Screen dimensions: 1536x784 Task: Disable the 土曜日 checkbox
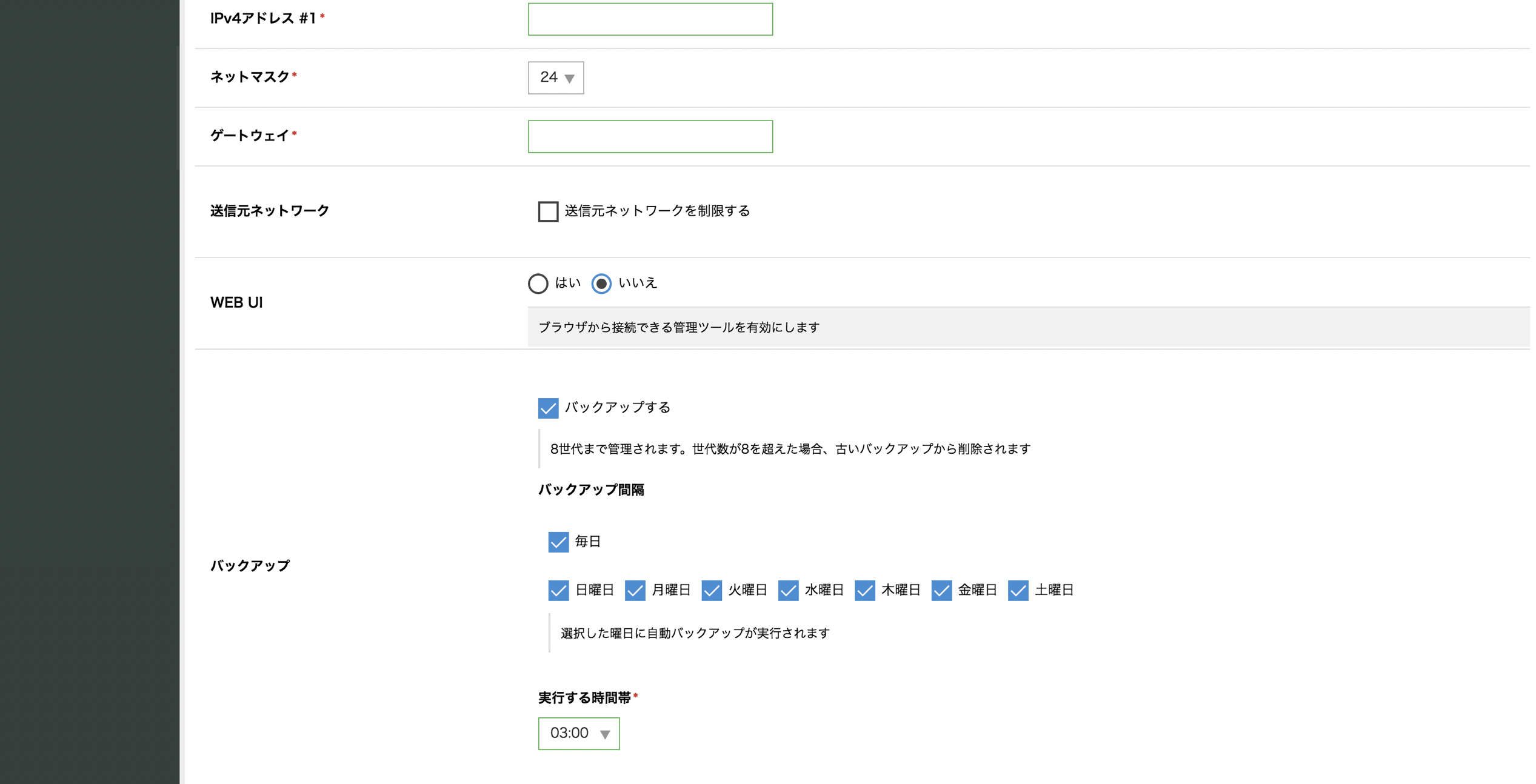coord(1018,590)
